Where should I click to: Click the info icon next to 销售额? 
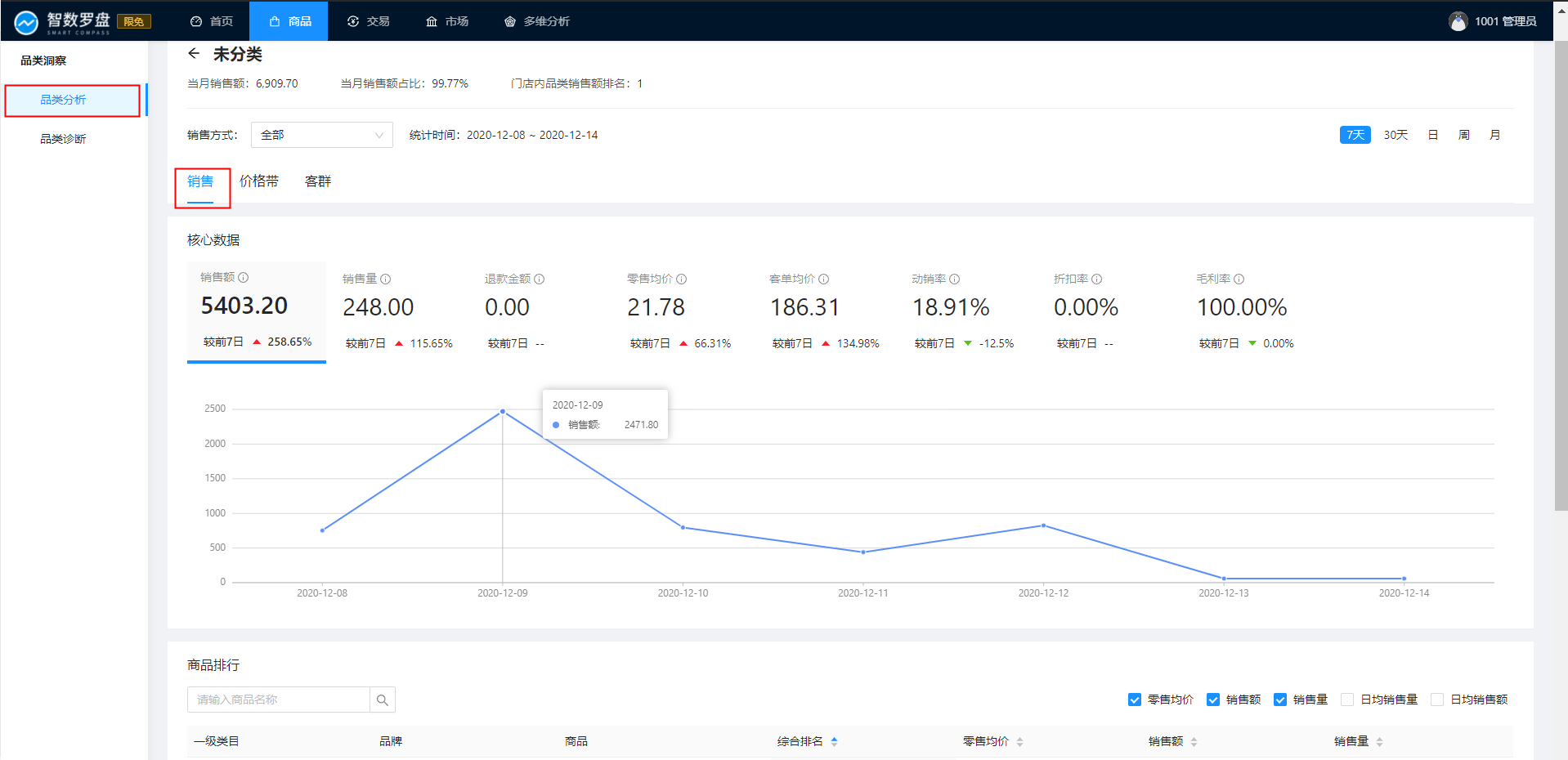(244, 278)
